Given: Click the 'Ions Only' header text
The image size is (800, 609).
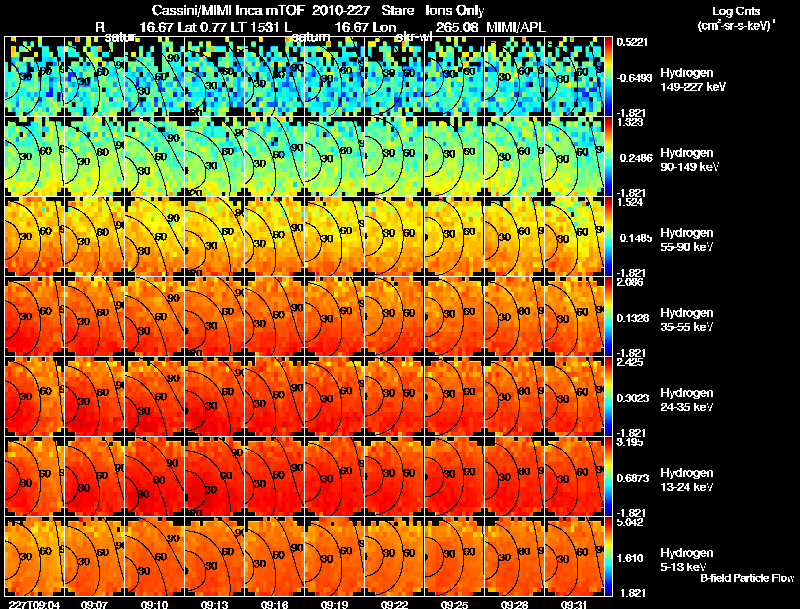Looking at the screenshot, I should click(455, 11).
